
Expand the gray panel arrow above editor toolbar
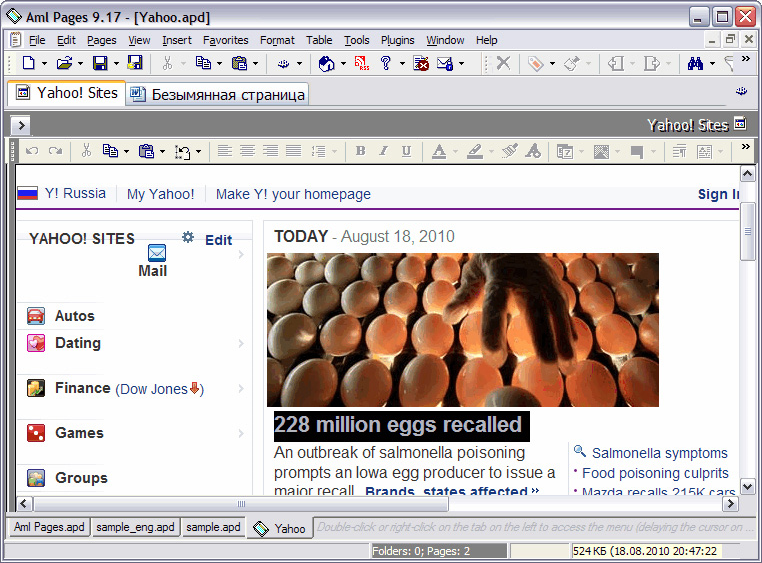[x=20, y=125]
